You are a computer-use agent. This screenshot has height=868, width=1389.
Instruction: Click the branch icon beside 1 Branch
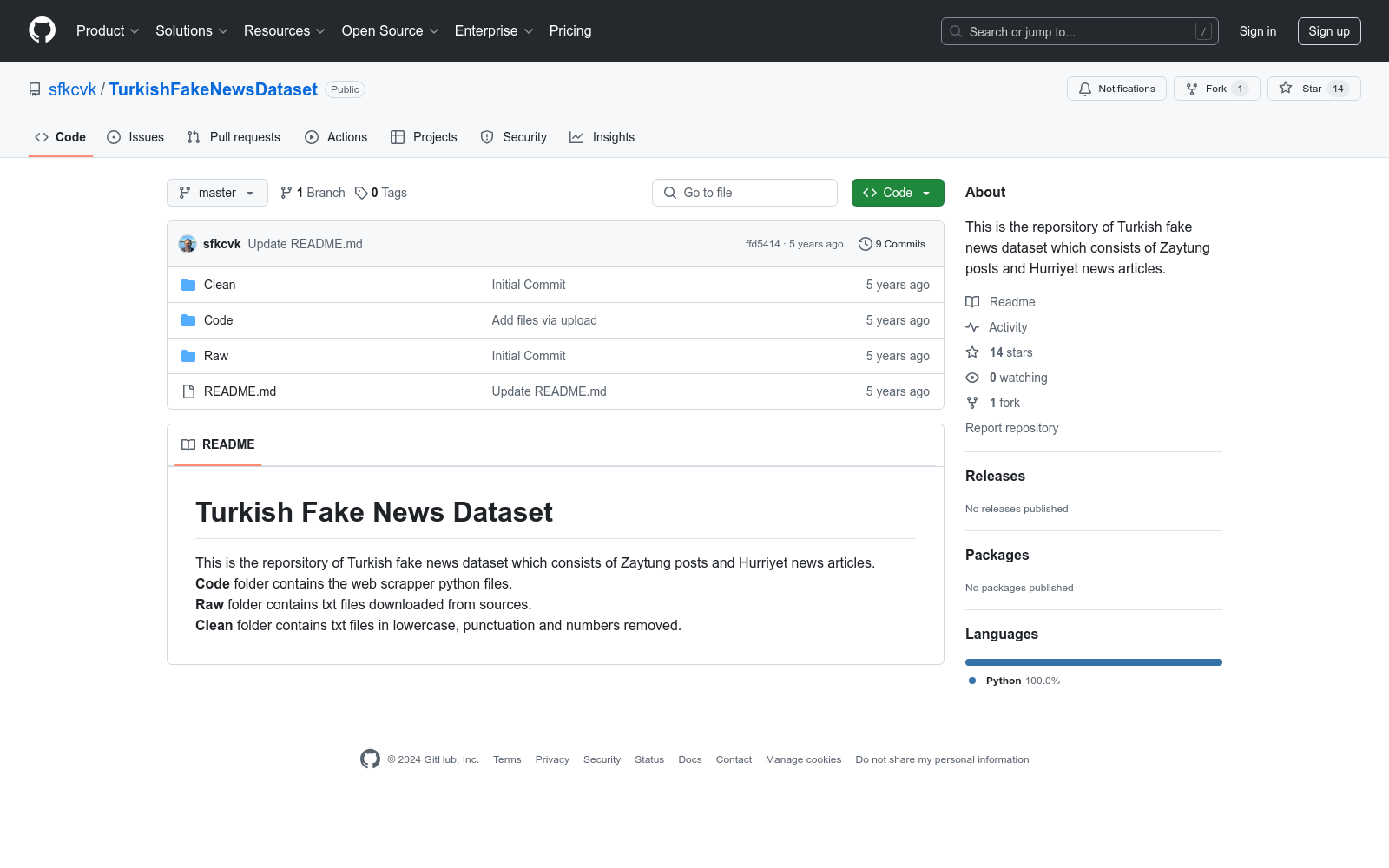(x=286, y=193)
